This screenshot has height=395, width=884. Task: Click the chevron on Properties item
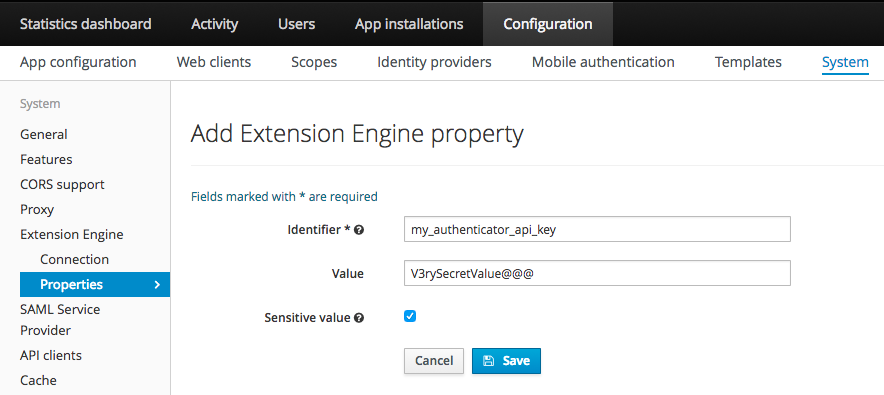(157, 285)
